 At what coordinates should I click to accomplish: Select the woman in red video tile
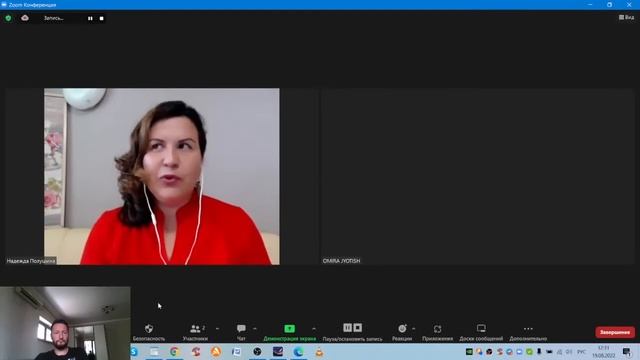[x=162, y=176]
